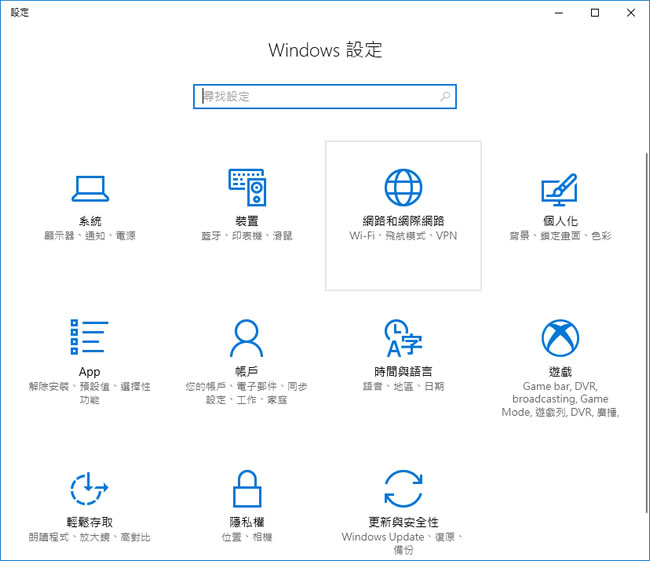Click 藍牙、印表機、滑鼠 description
The height and width of the screenshot is (561, 650).
(247, 236)
